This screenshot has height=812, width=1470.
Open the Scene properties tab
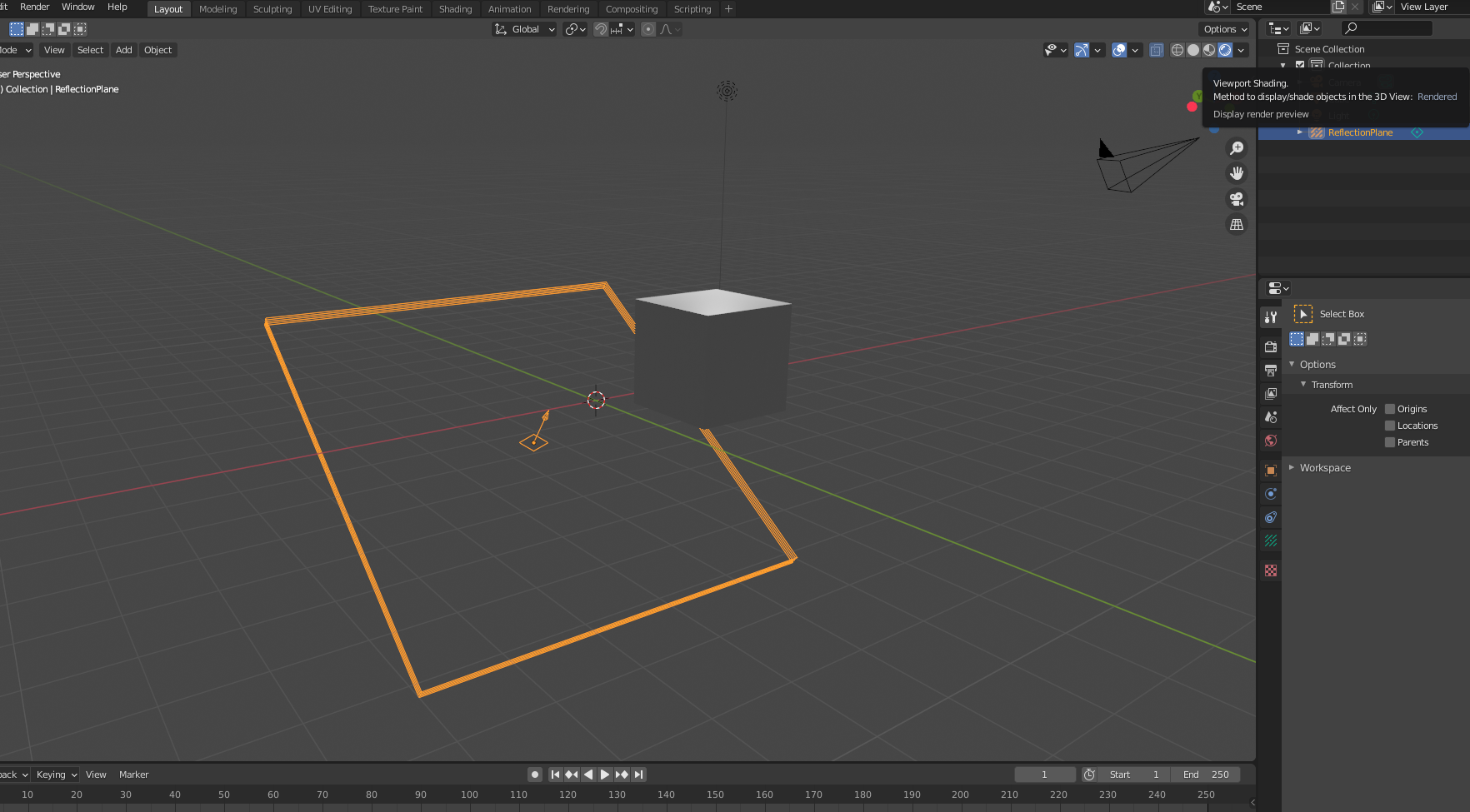(1271, 416)
